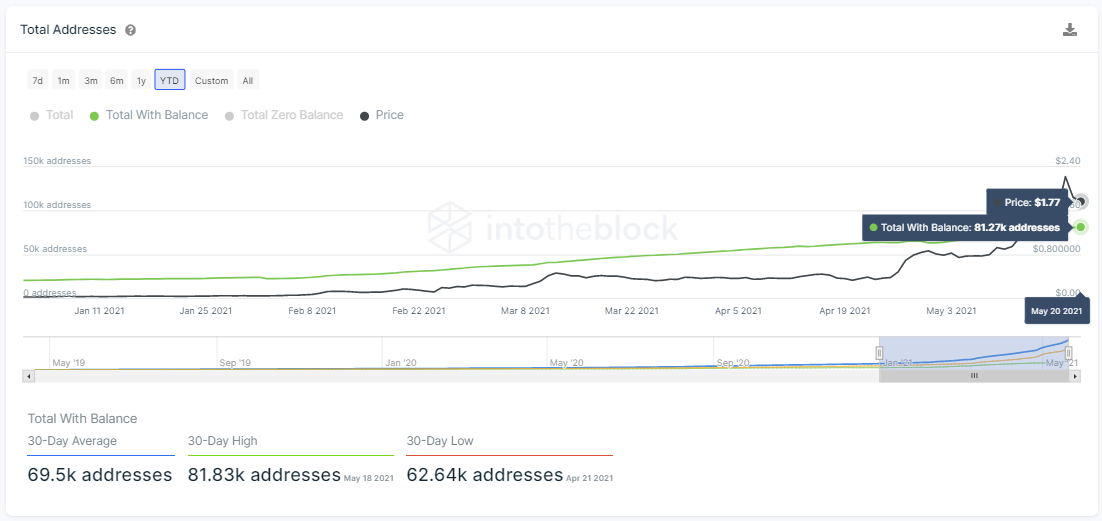The height and width of the screenshot is (521, 1102).
Task: Click the 30-Day Average label
Action: point(72,441)
